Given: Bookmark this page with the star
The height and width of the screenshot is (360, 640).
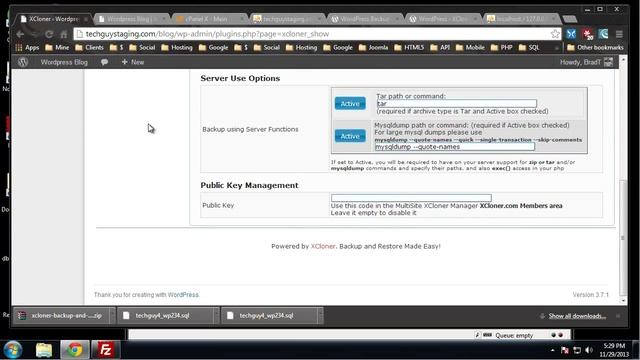Looking at the screenshot, I should pos(555,34).
